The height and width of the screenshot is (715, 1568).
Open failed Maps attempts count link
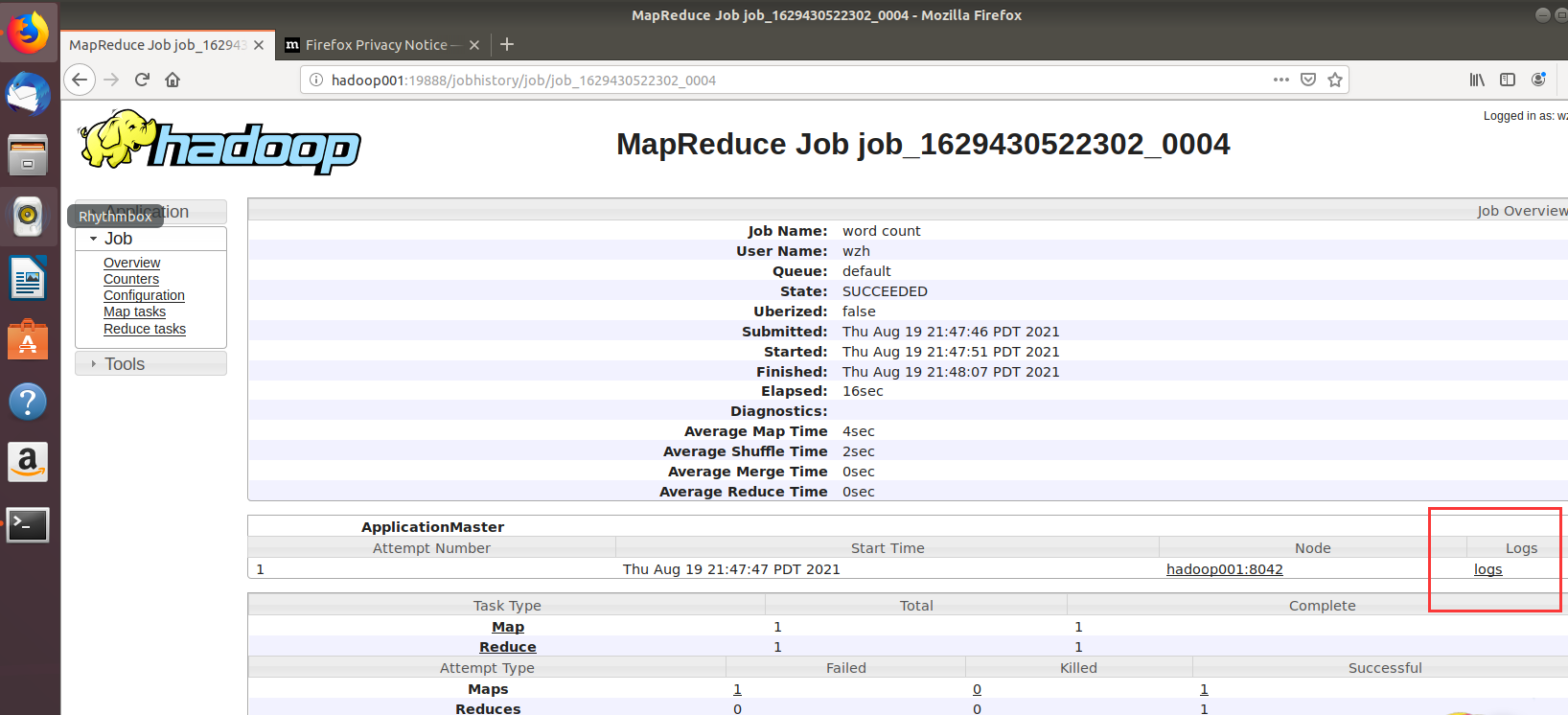point(737,689)
